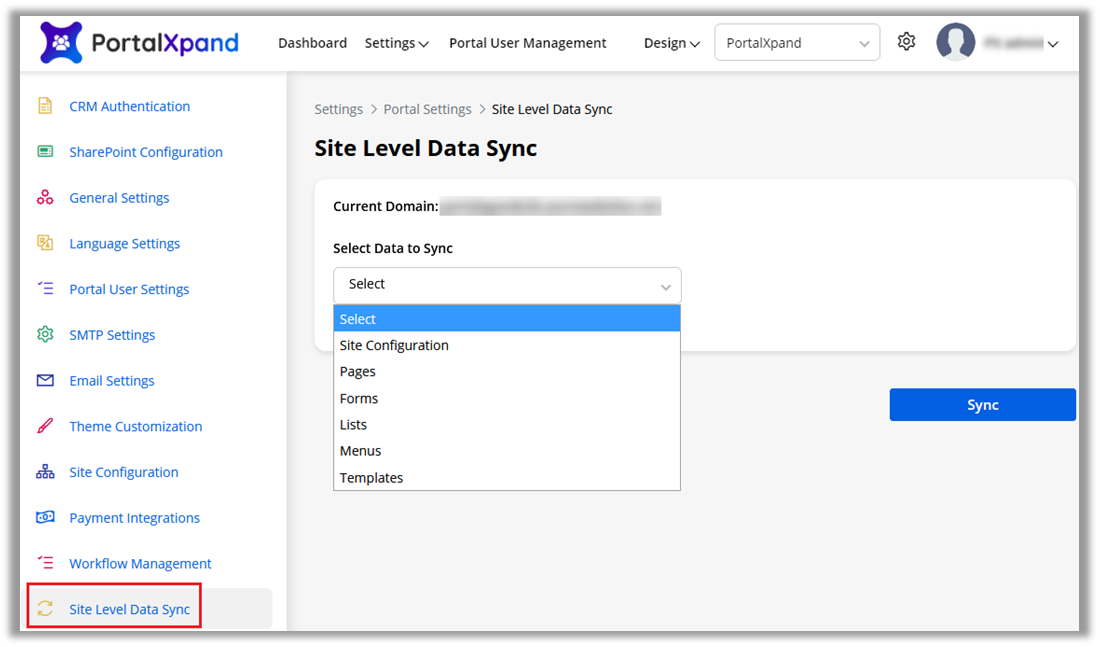Open the PortalXpand portal selector dropdown

point(796,43)
